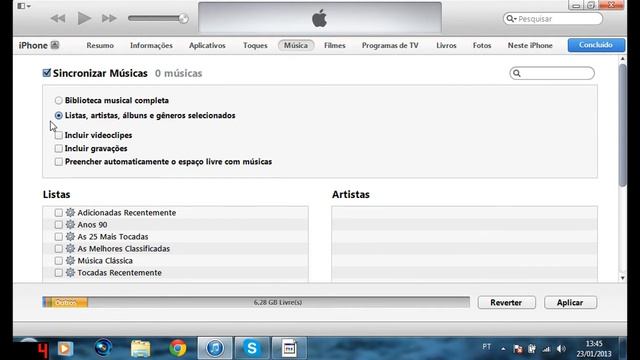
Task: Click gear icon beside As 25 Mais Tocadas
Action: [x=70, y=236]
